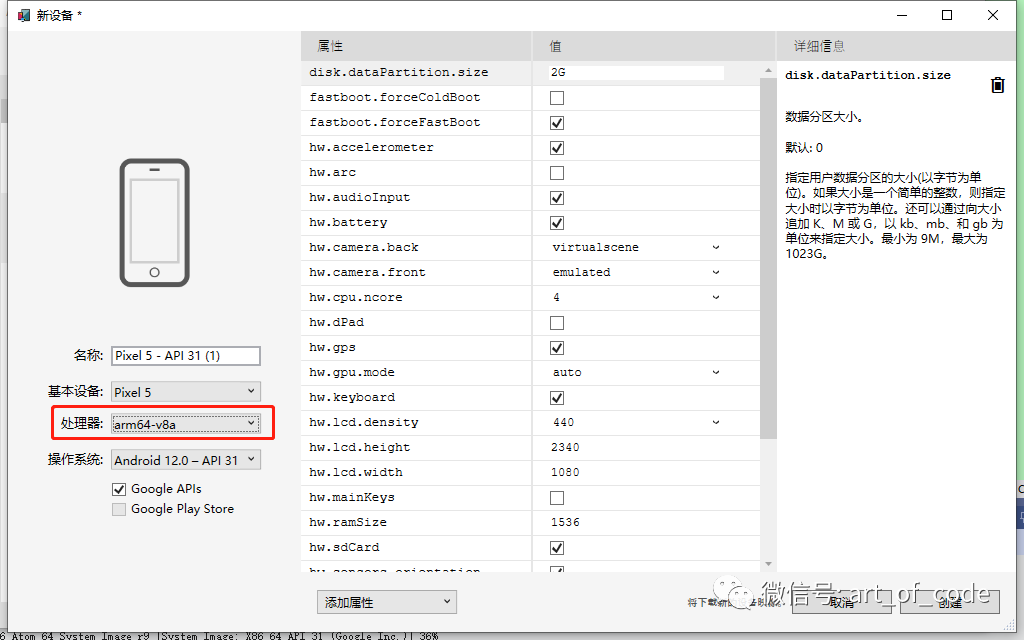
Task: Toggle the Google APIs checkbox
Action: coord(119,489)
